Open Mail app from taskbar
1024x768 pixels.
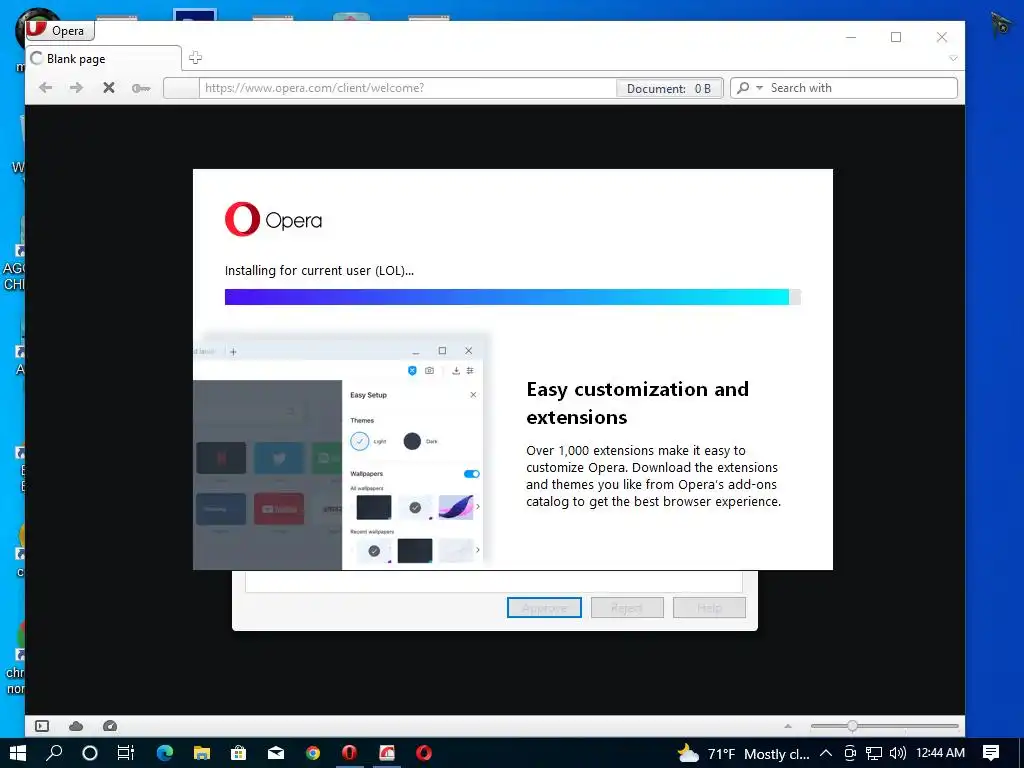(x=276, y=753)
